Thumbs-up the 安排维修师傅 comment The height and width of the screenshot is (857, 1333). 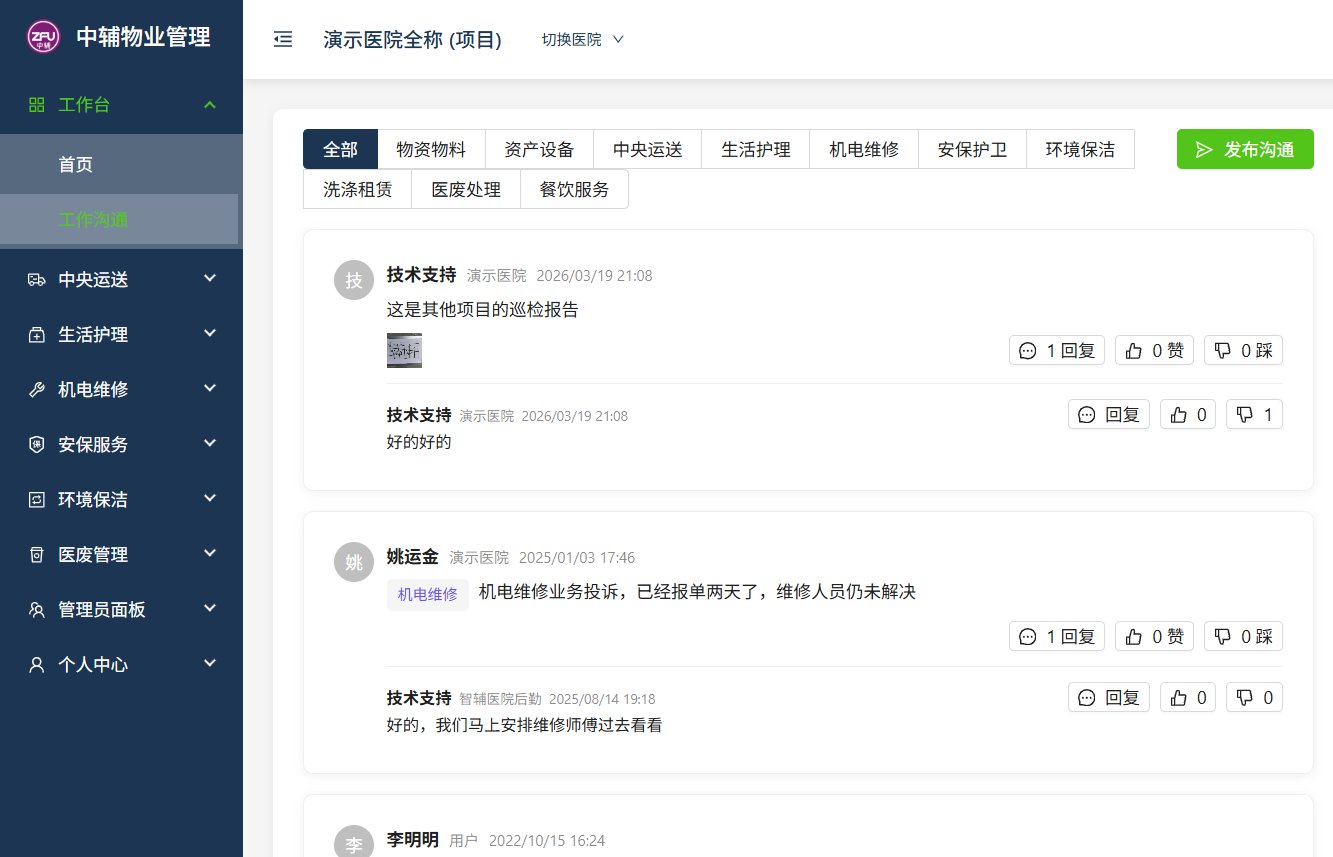pos(1188,697)
